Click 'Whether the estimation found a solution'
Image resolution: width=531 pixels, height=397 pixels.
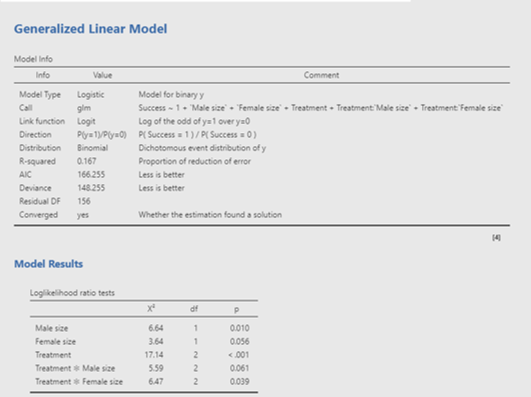pyautogui.click(x=210, y=215)
